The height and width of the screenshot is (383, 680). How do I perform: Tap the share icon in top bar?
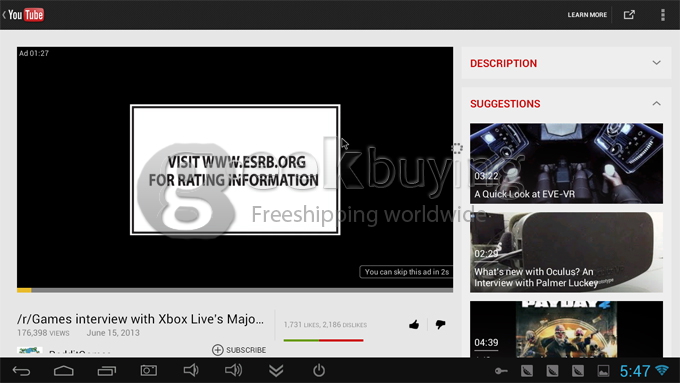pos(629,15)
